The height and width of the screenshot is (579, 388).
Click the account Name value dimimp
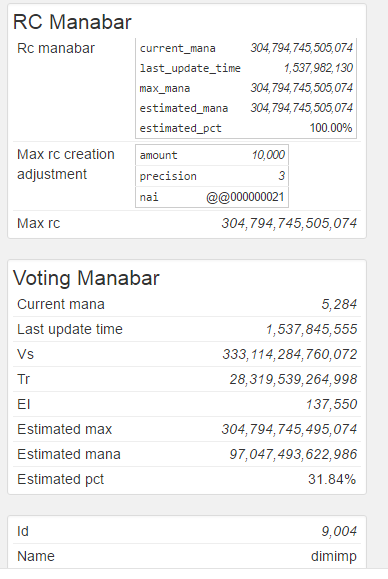pos(334,556)
